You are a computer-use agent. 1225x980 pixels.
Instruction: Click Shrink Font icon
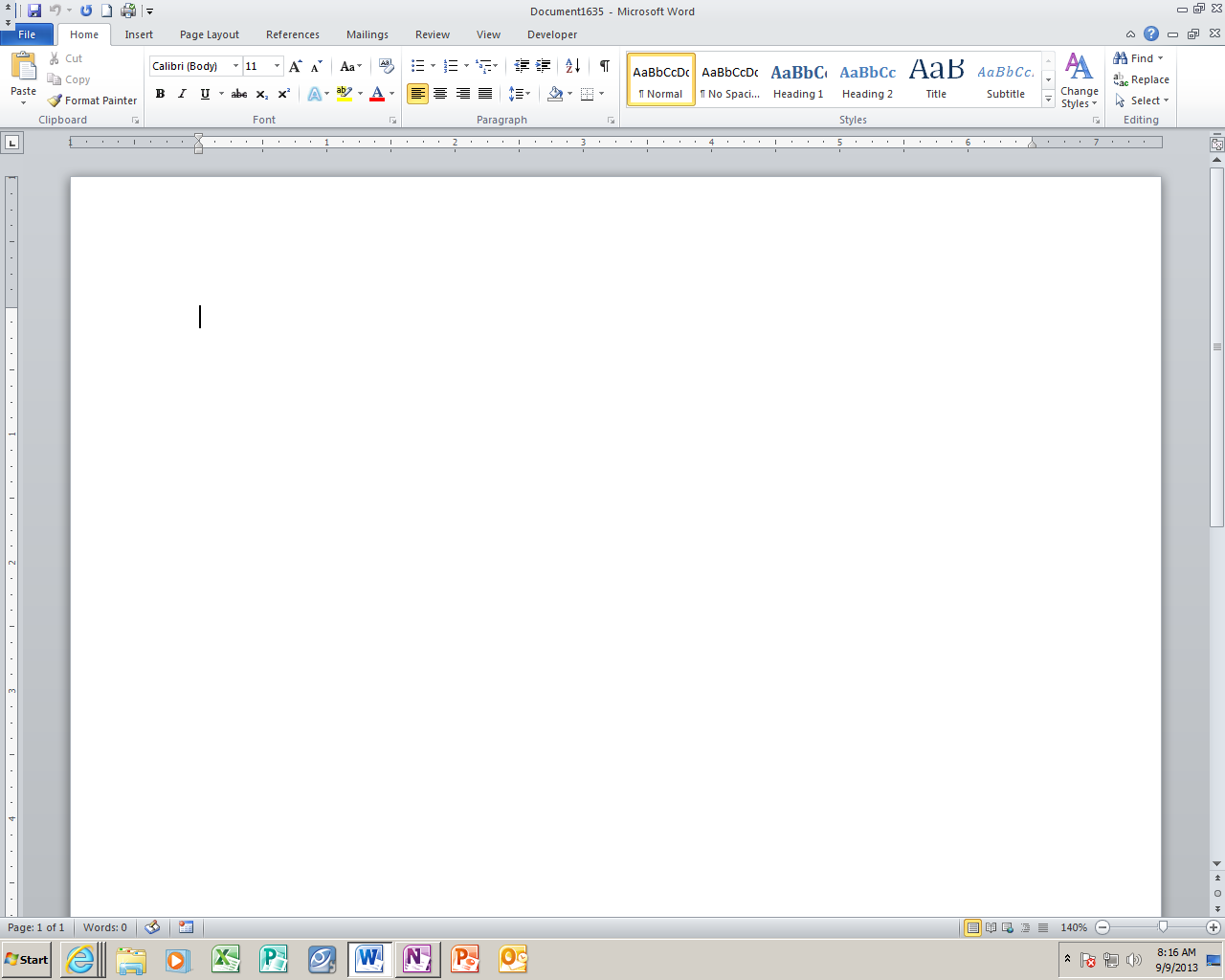(x=317, y=66)
